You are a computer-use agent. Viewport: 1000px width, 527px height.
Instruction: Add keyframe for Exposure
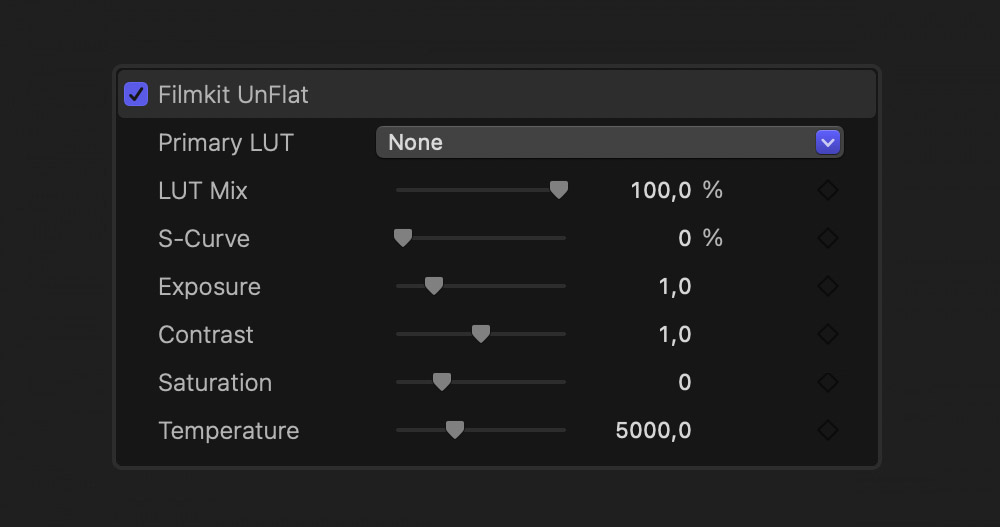click(828, 286)
